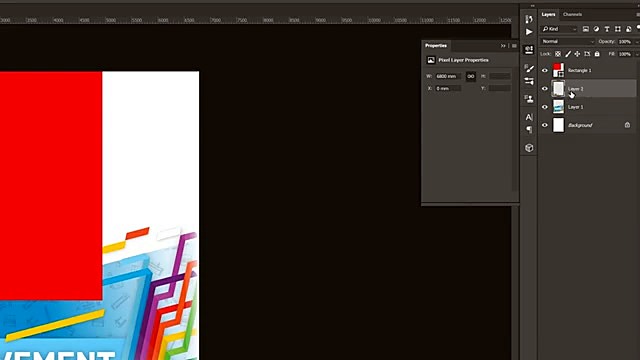Open the Paragraph panel icon
Viewport: 640px width, 360px height.
tap(529, 129)
